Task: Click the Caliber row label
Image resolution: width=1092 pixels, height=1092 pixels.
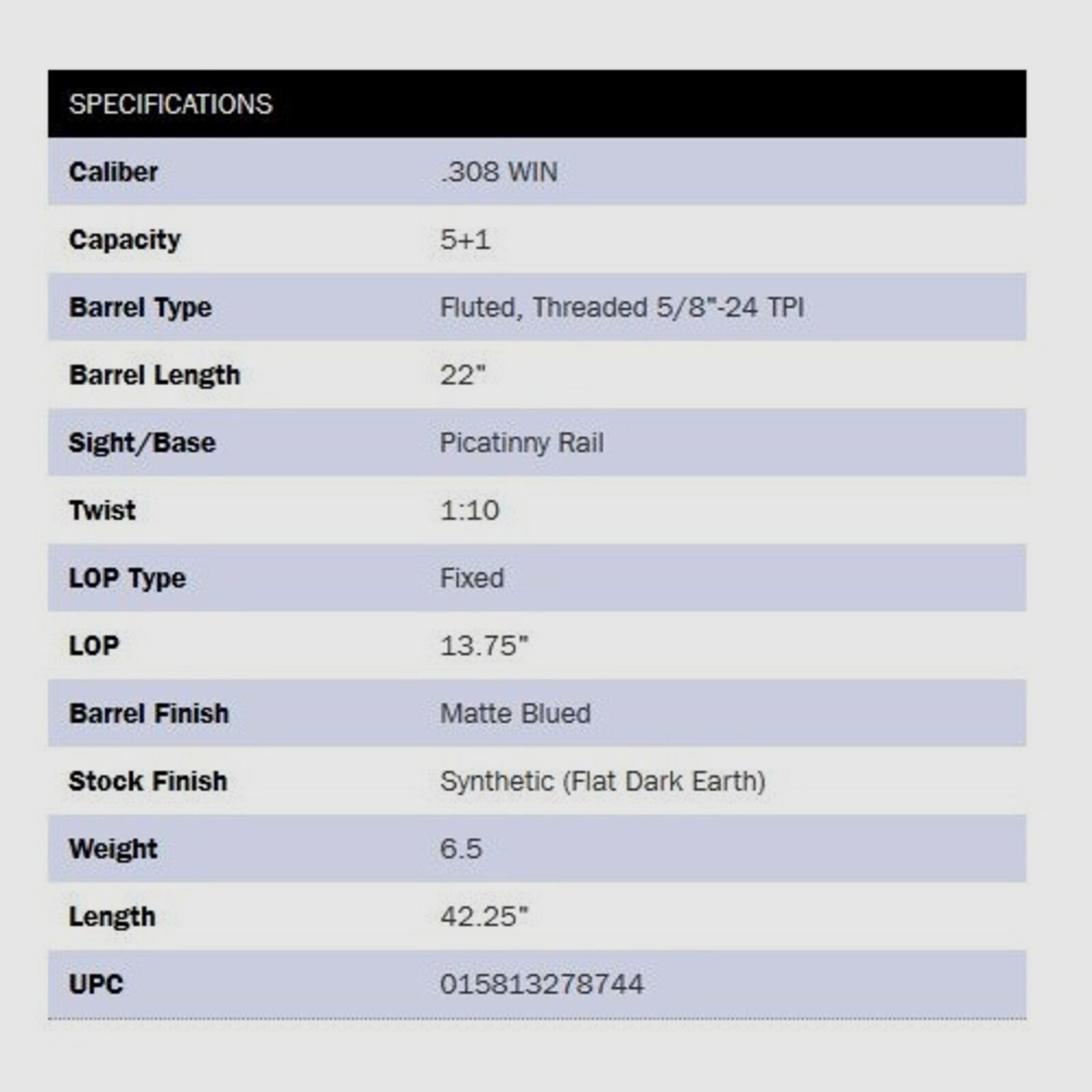Action: 113,172
